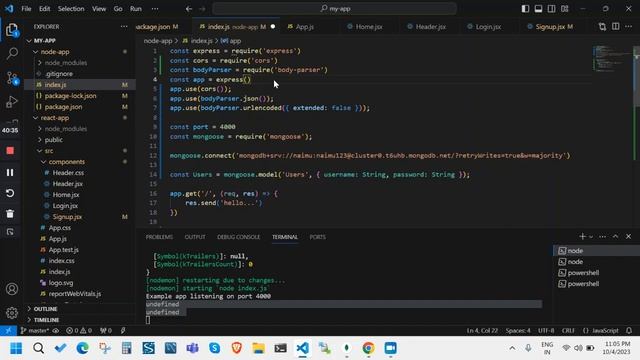640x360 pixels.
Task: Open changes compare icon in editor toolbar
Action: 602,27
